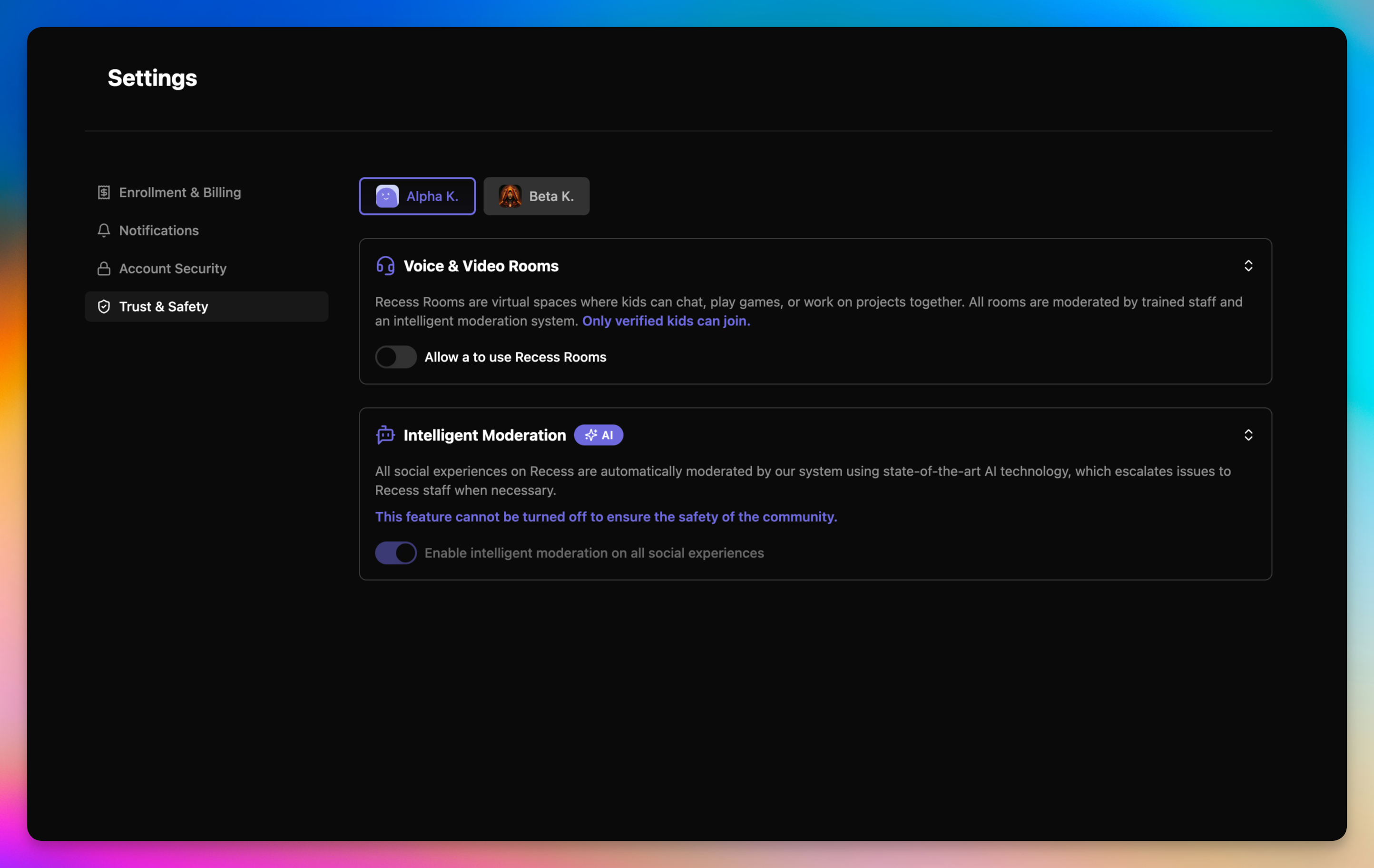The width and height of the screenshot is (1374, 868).
Task: Click the Trust & Safety shield icon
Action: pyautogui.click(x=104, y=307)
